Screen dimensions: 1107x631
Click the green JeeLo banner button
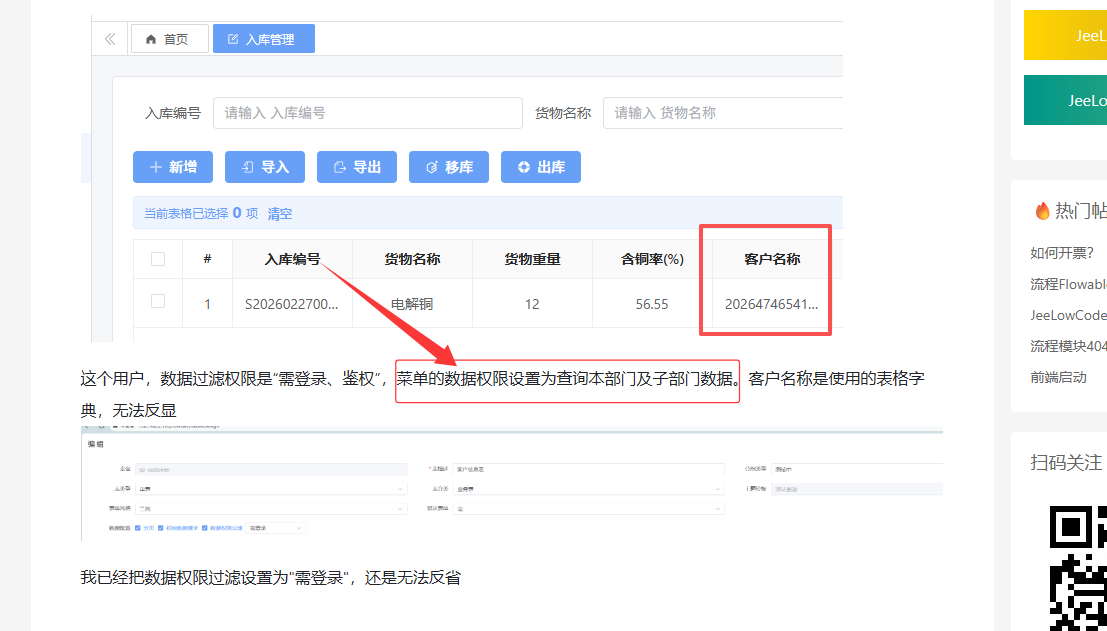point(1065,100)
